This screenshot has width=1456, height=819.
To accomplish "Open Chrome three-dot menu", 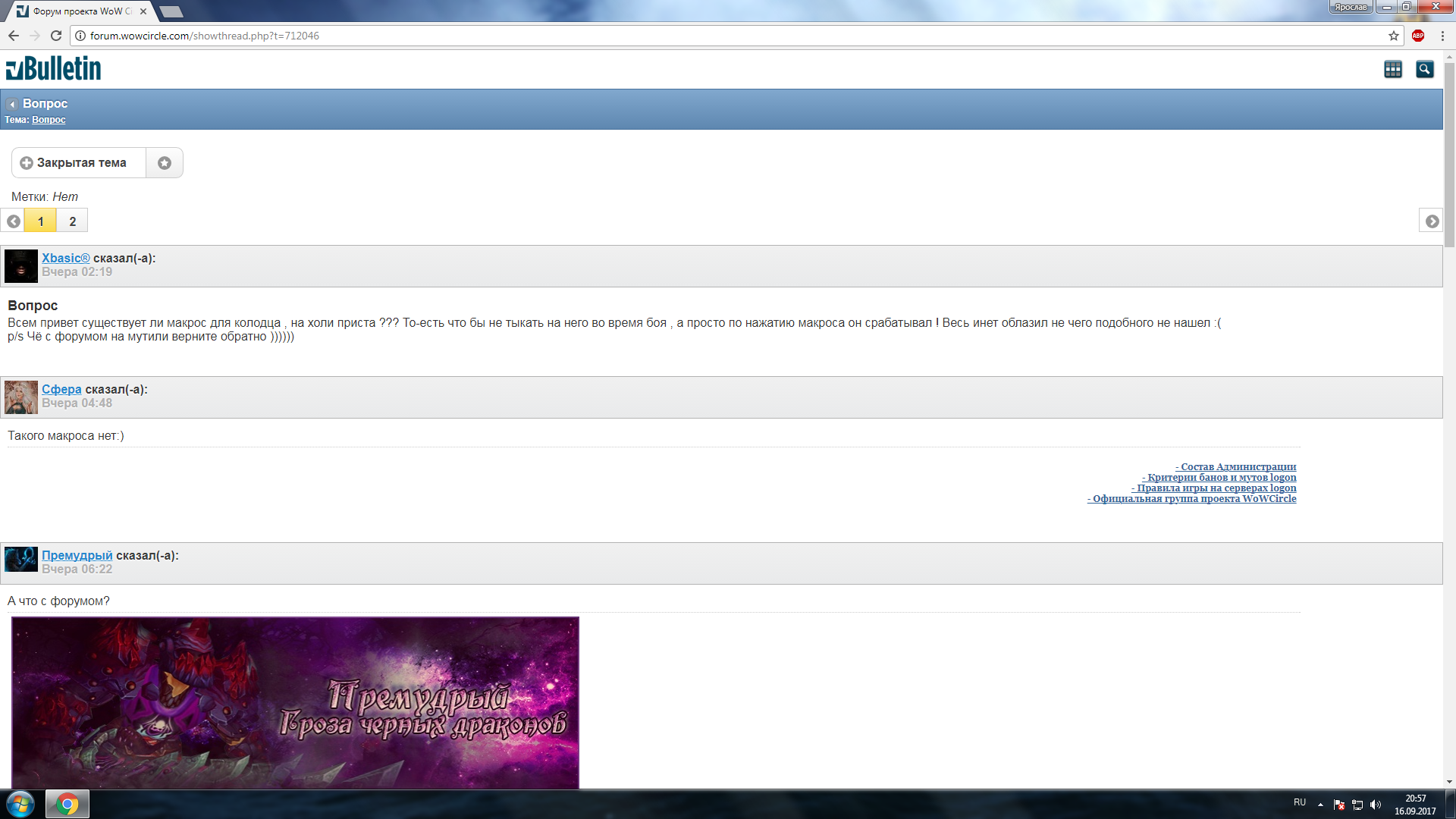I will tap(1442, 36).
